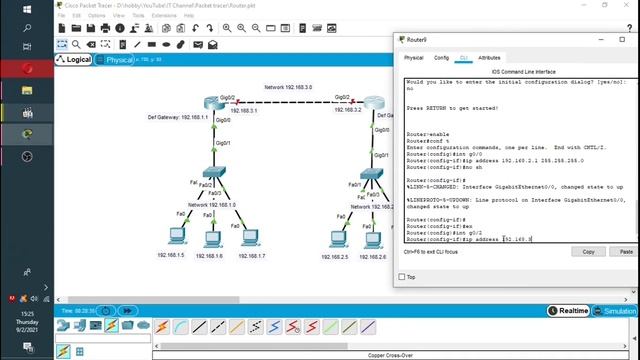
Task: Pick the blue Coaxial cable
Action: click(274, 327)
